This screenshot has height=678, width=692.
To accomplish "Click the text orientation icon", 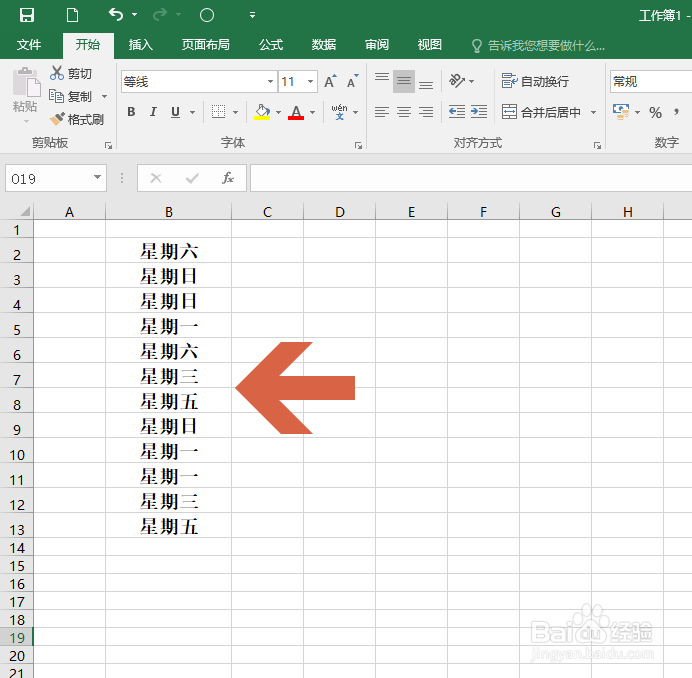I will pyautogui.click(x=457, y=81).
